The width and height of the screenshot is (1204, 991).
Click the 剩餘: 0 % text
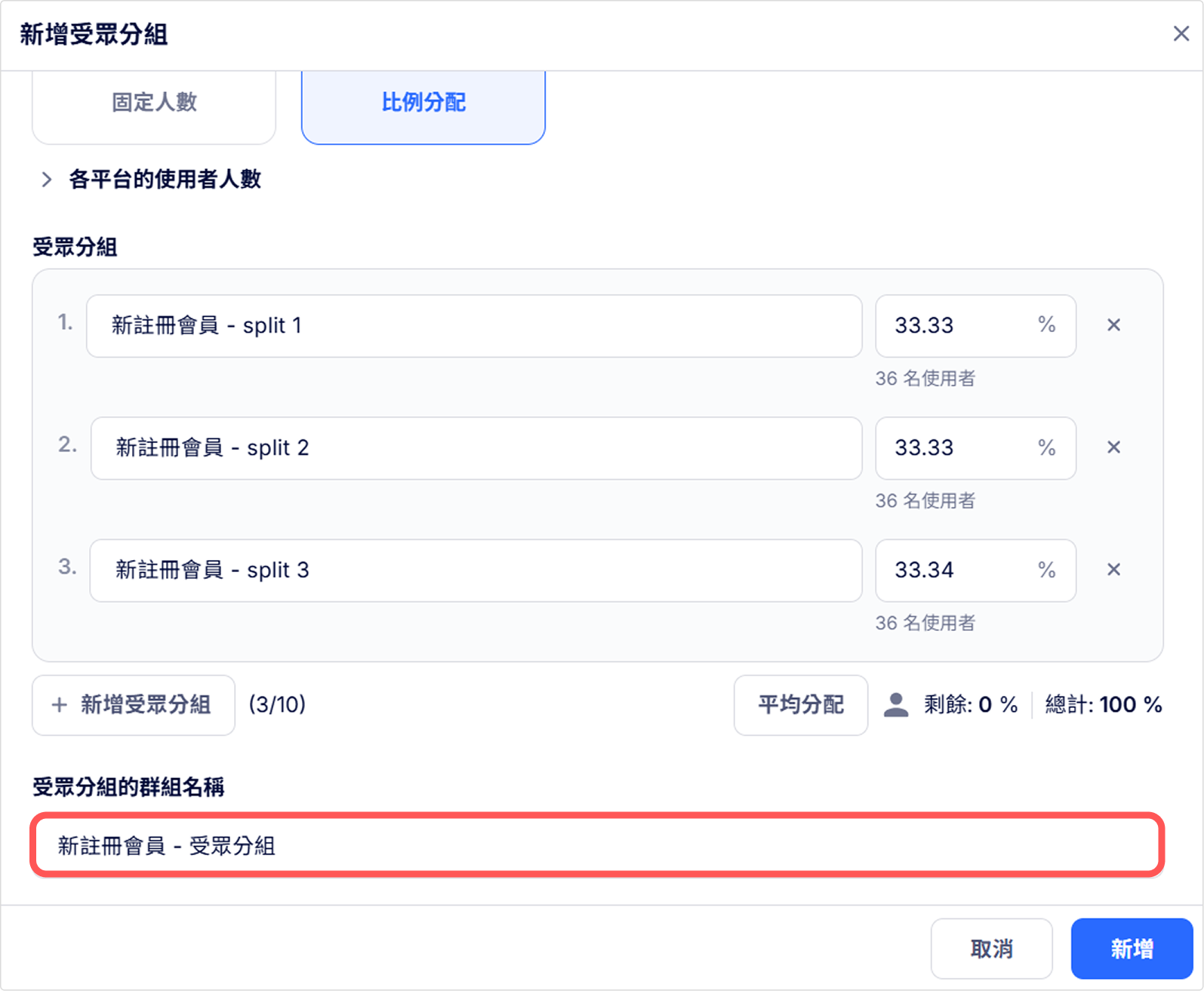point(971,705)
